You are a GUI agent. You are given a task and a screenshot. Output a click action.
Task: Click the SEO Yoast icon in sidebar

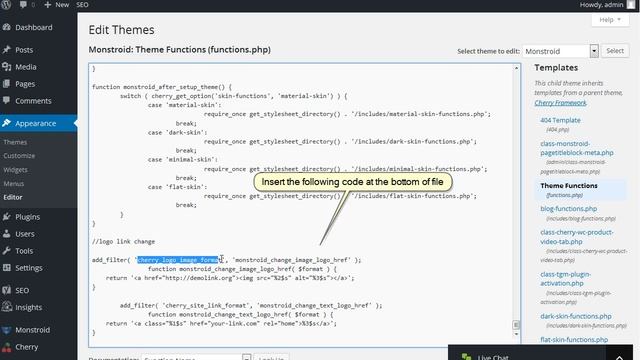click(6, 290)
